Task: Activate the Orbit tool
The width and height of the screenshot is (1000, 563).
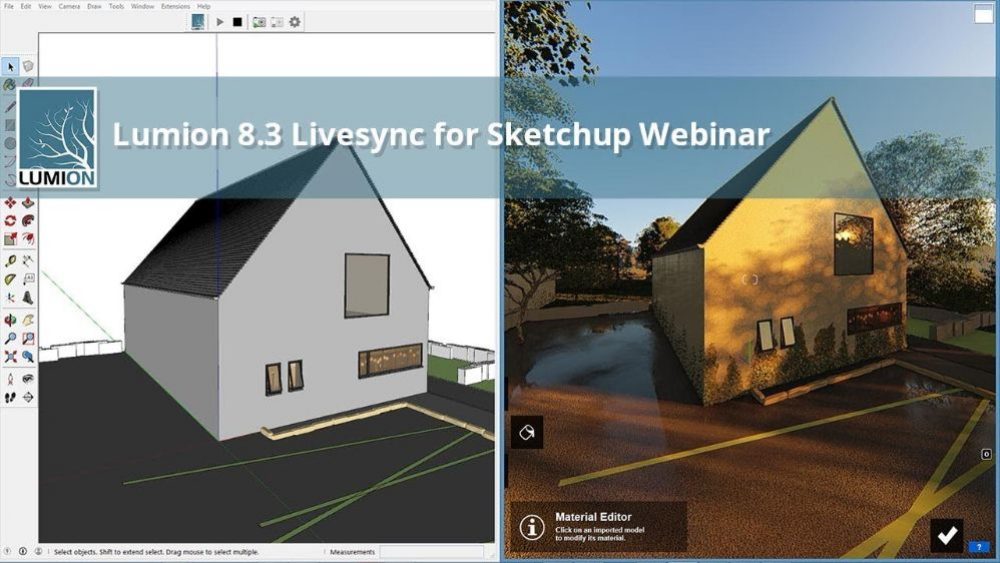Action: click(x=10, y=320)
